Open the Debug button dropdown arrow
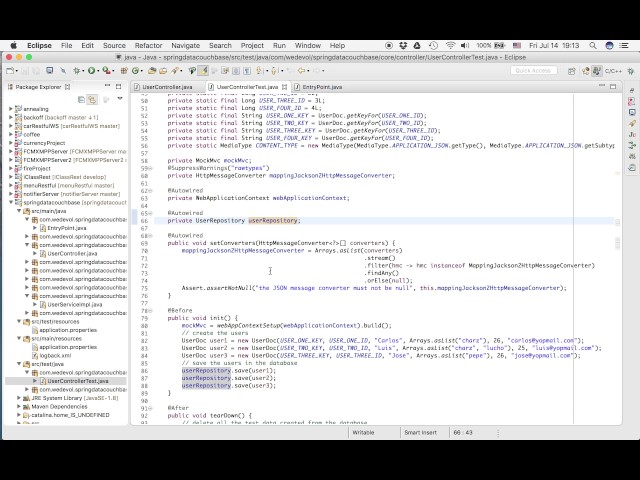640x480 pixels. (83, 71)
